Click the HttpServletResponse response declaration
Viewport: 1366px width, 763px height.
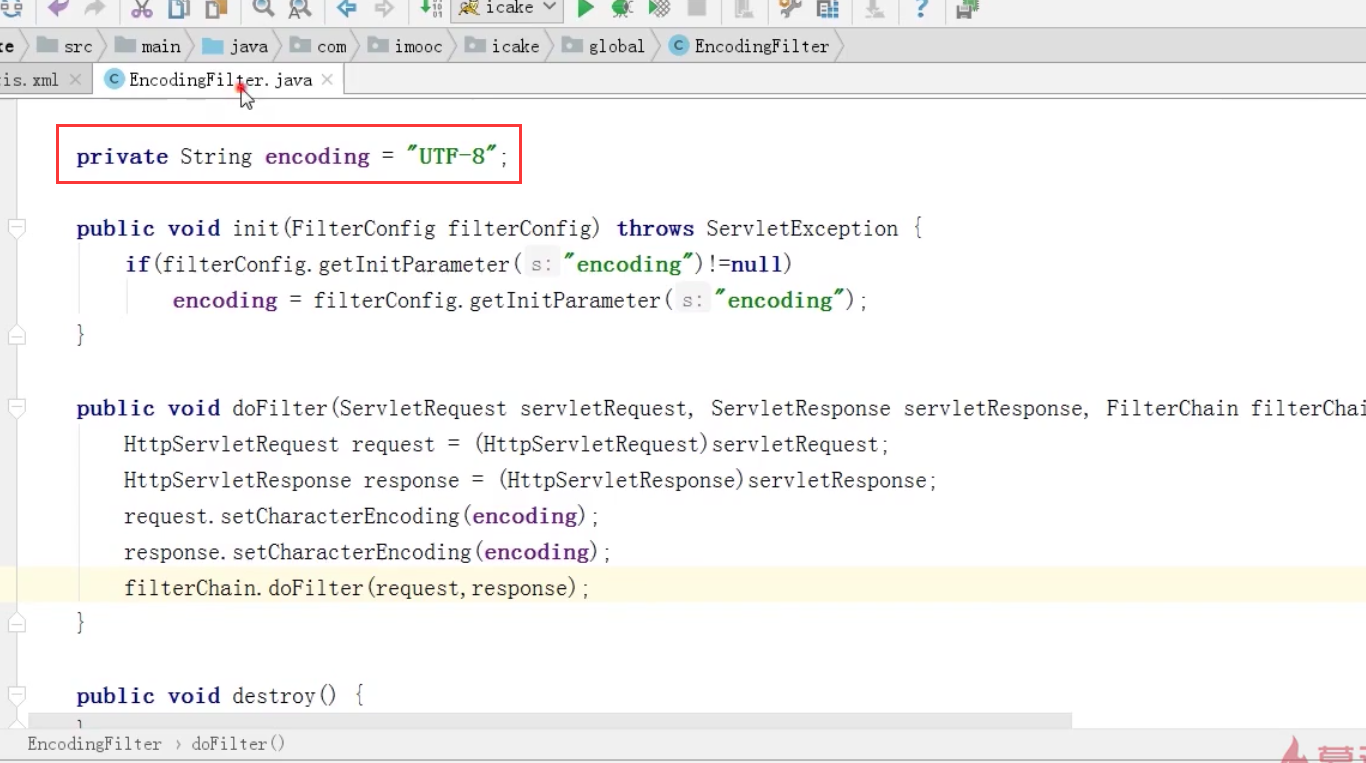point(530,480)
